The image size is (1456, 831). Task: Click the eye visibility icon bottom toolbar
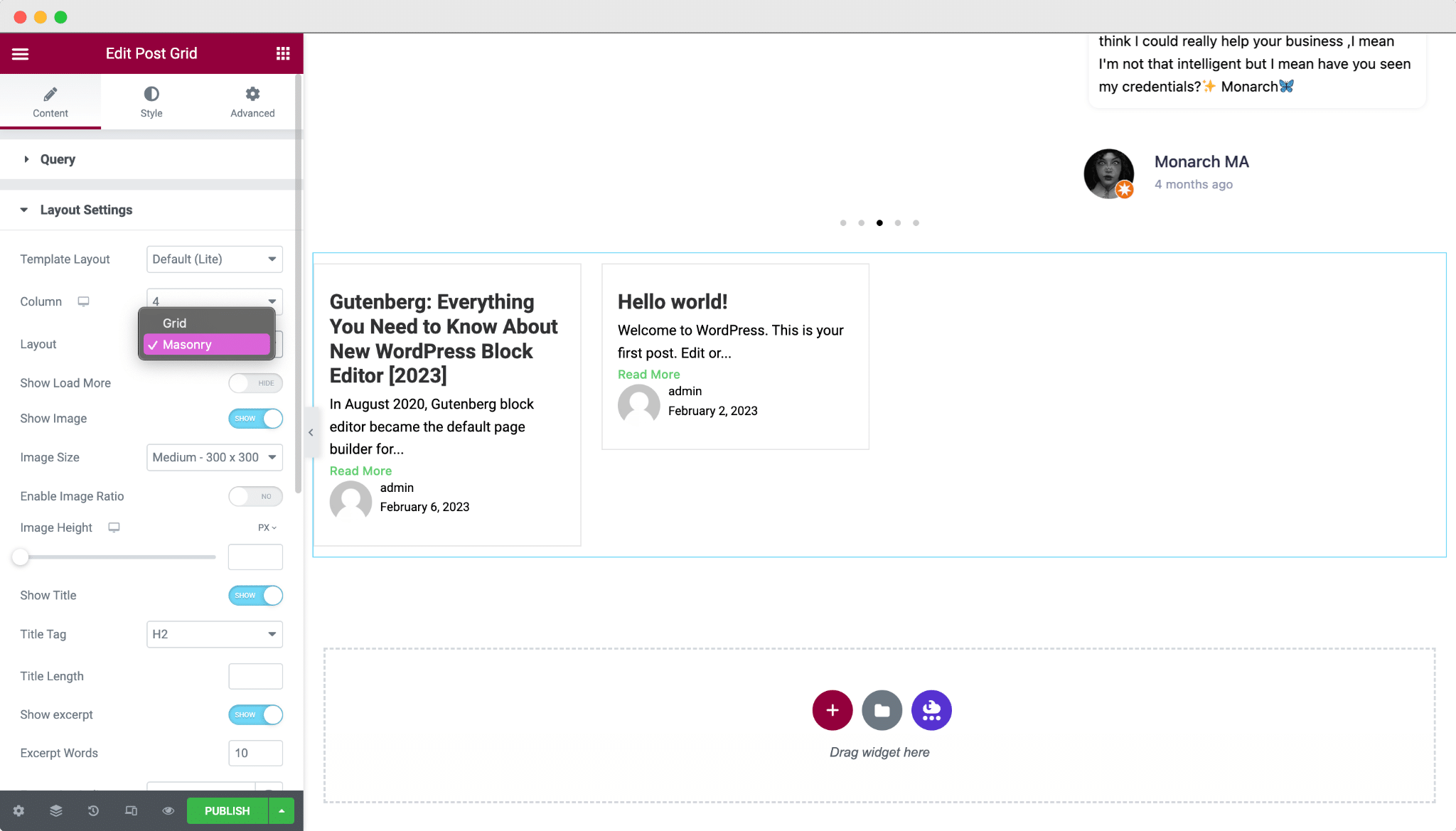point(168,810)
